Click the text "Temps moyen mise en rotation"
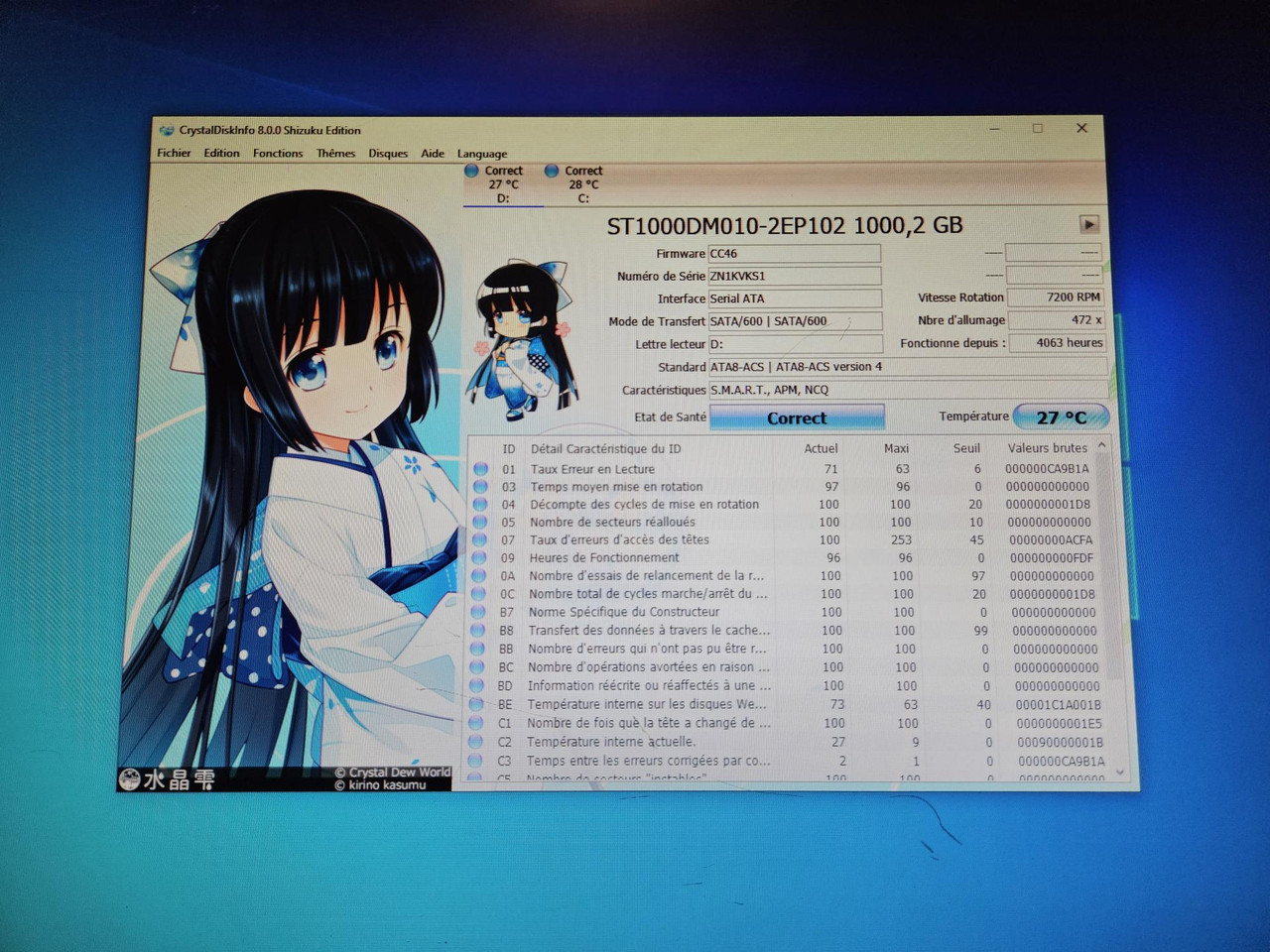The image size is (1270, 952). point(616,487)
